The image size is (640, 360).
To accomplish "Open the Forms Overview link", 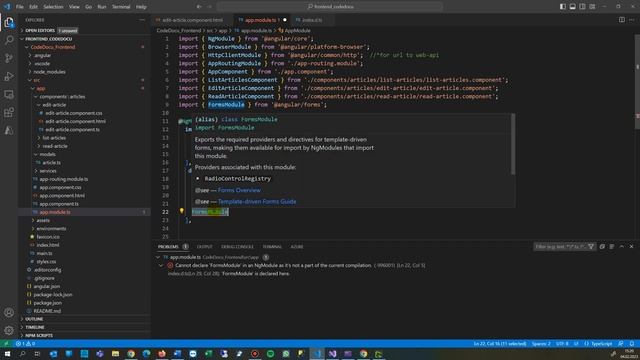I will tap(239, 190).
